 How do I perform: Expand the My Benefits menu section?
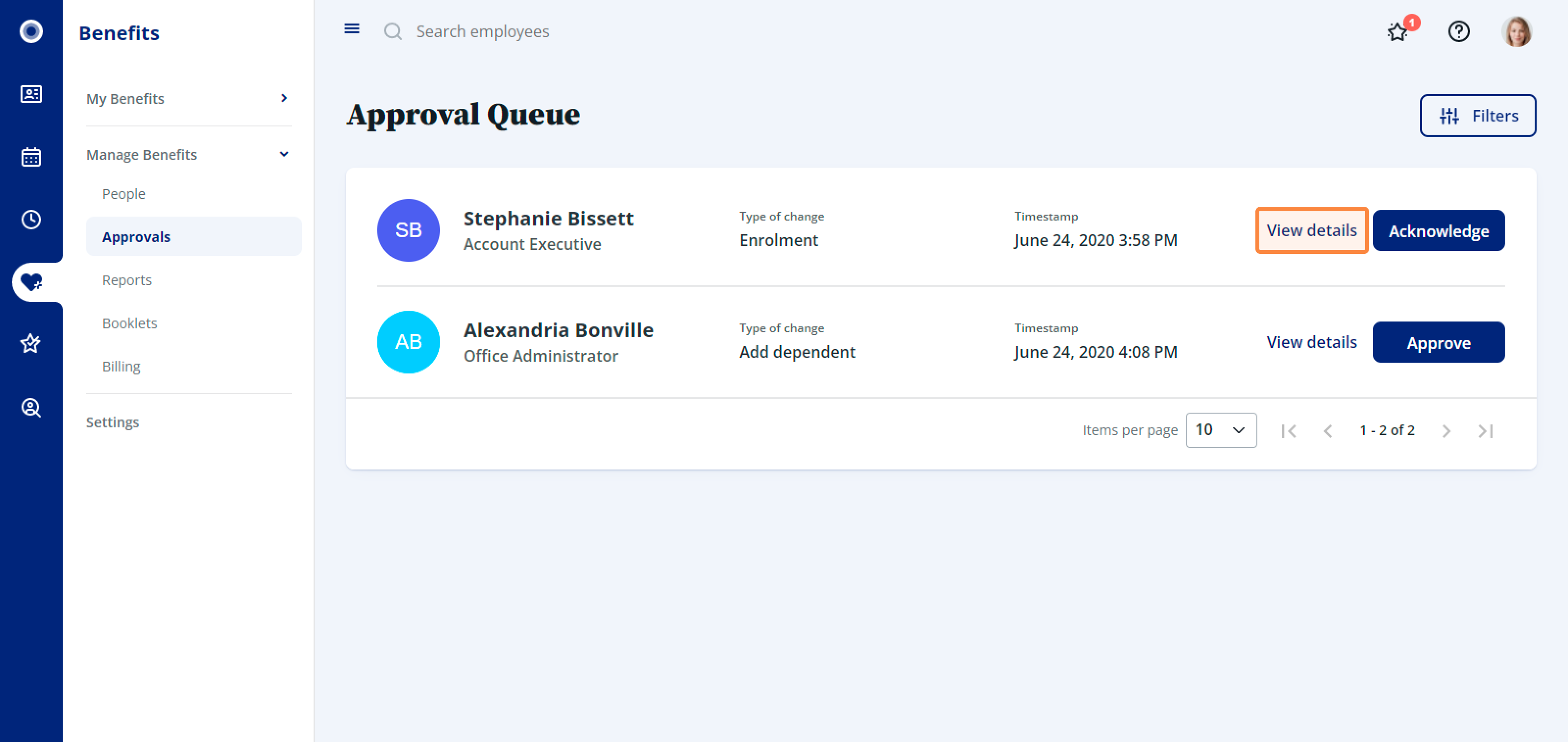coord(189,98)
